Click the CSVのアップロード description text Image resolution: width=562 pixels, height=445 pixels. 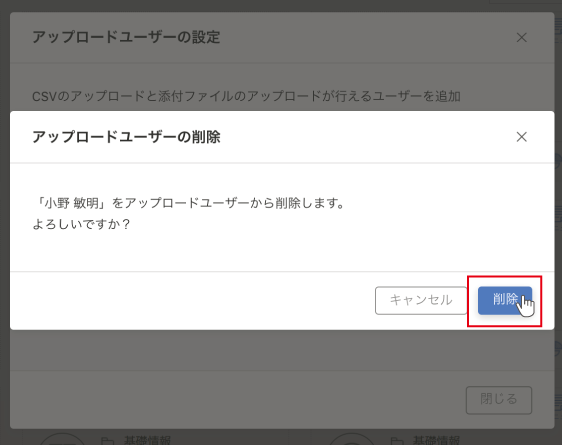(x=246, y=96)
